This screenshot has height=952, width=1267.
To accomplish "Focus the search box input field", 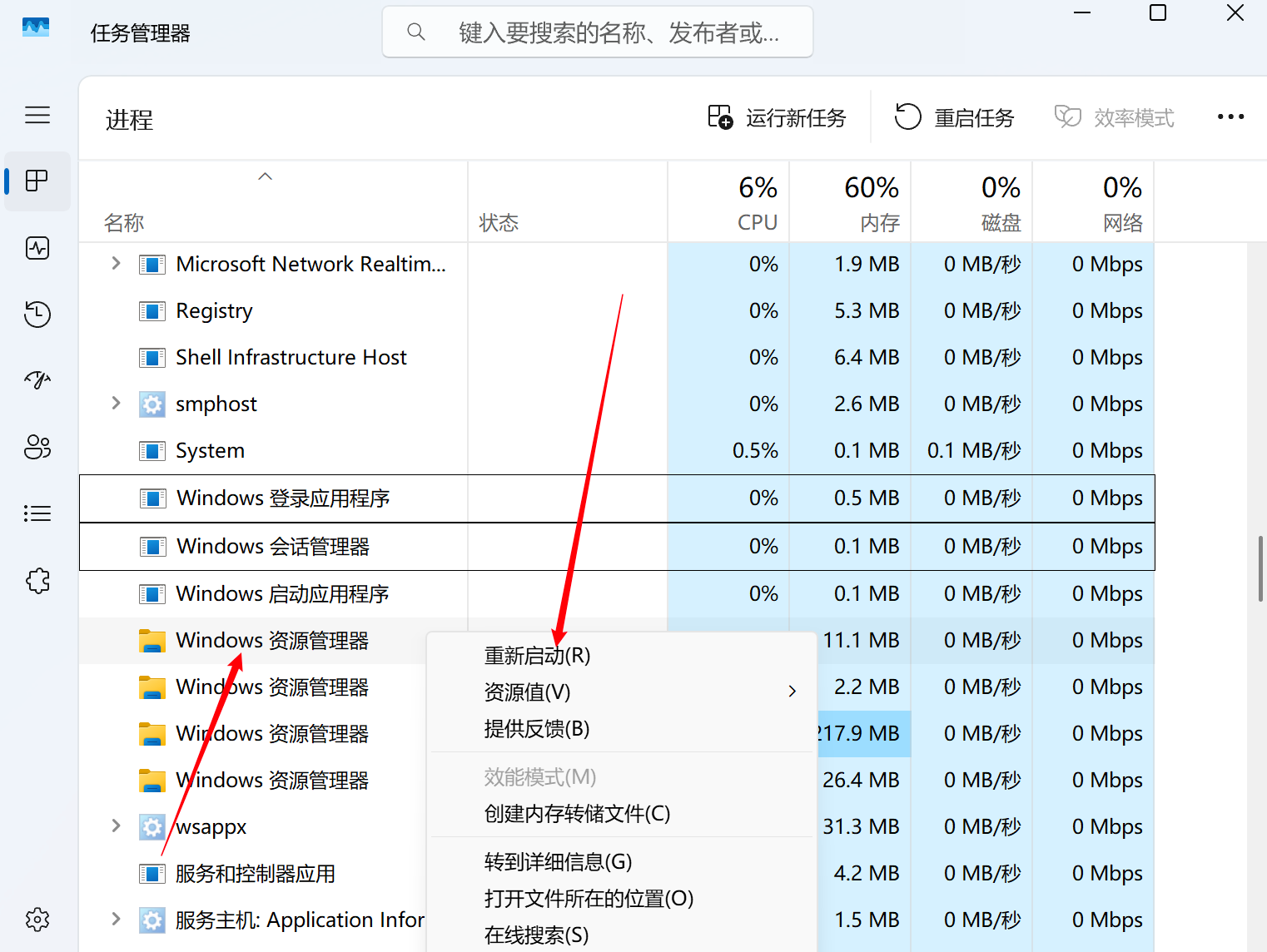I will tap(598, 32).
